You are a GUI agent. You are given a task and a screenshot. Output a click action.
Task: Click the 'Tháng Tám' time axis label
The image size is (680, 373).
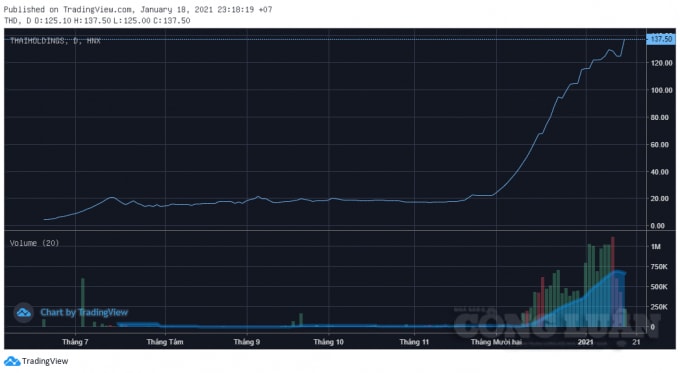165,342
